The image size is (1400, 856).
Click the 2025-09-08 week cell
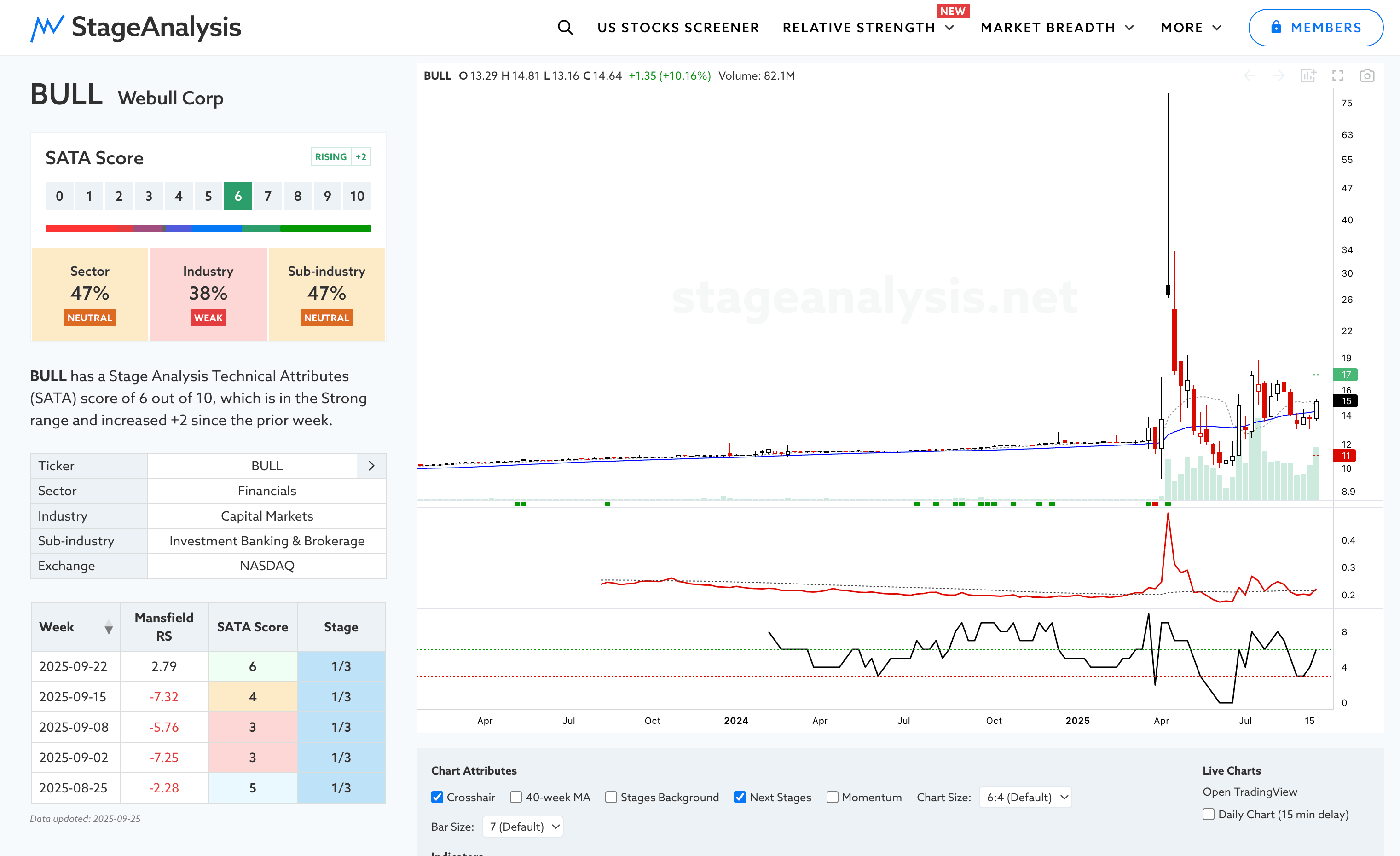point(75,727)
